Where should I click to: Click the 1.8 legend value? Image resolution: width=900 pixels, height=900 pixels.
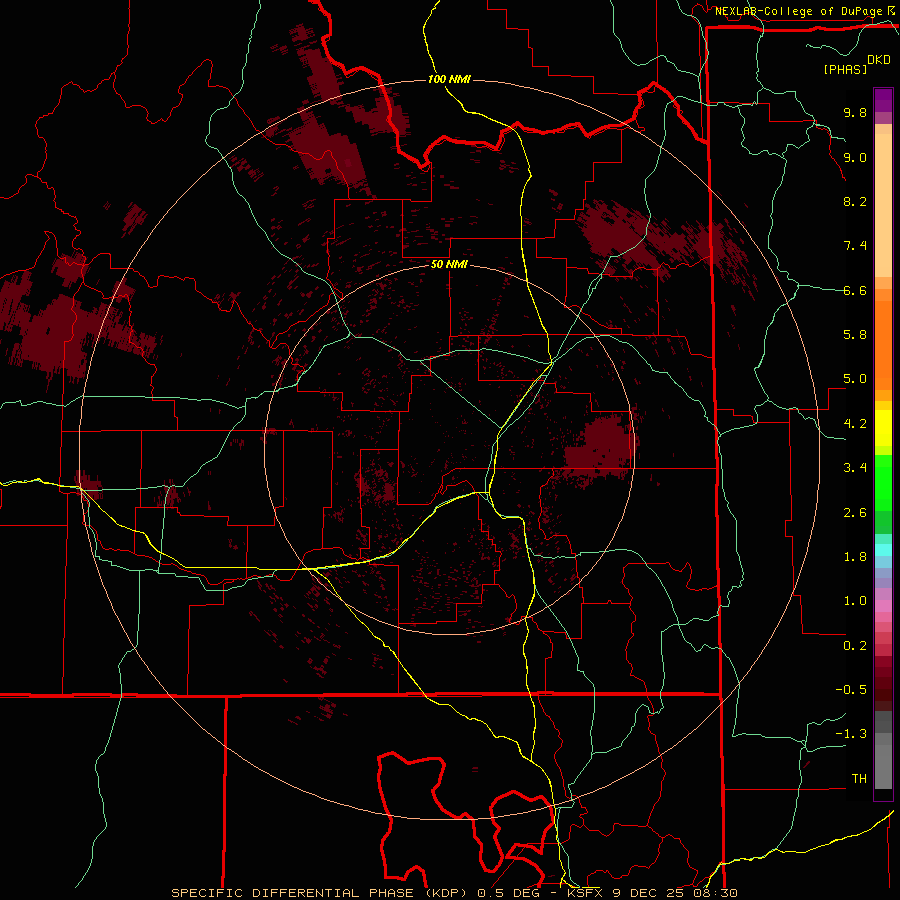(855, 557)
